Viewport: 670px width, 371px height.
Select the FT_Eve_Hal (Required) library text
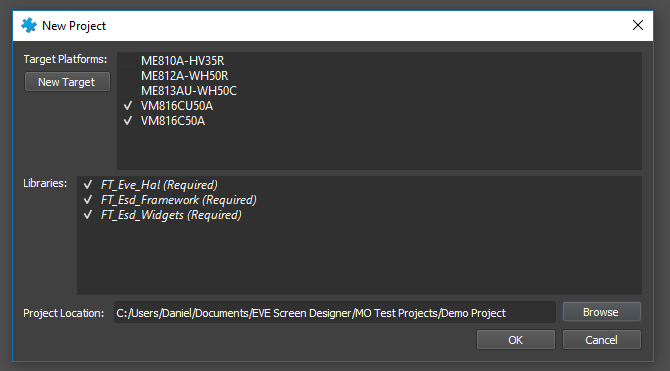159,185
